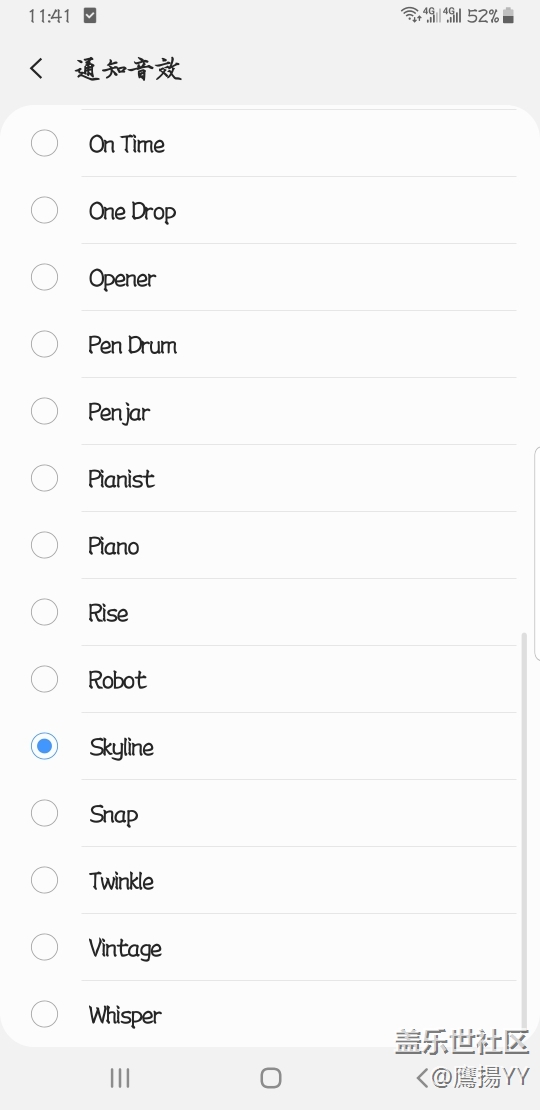
Task: Choose the Snap notification sound
Action: coord(270,813)
